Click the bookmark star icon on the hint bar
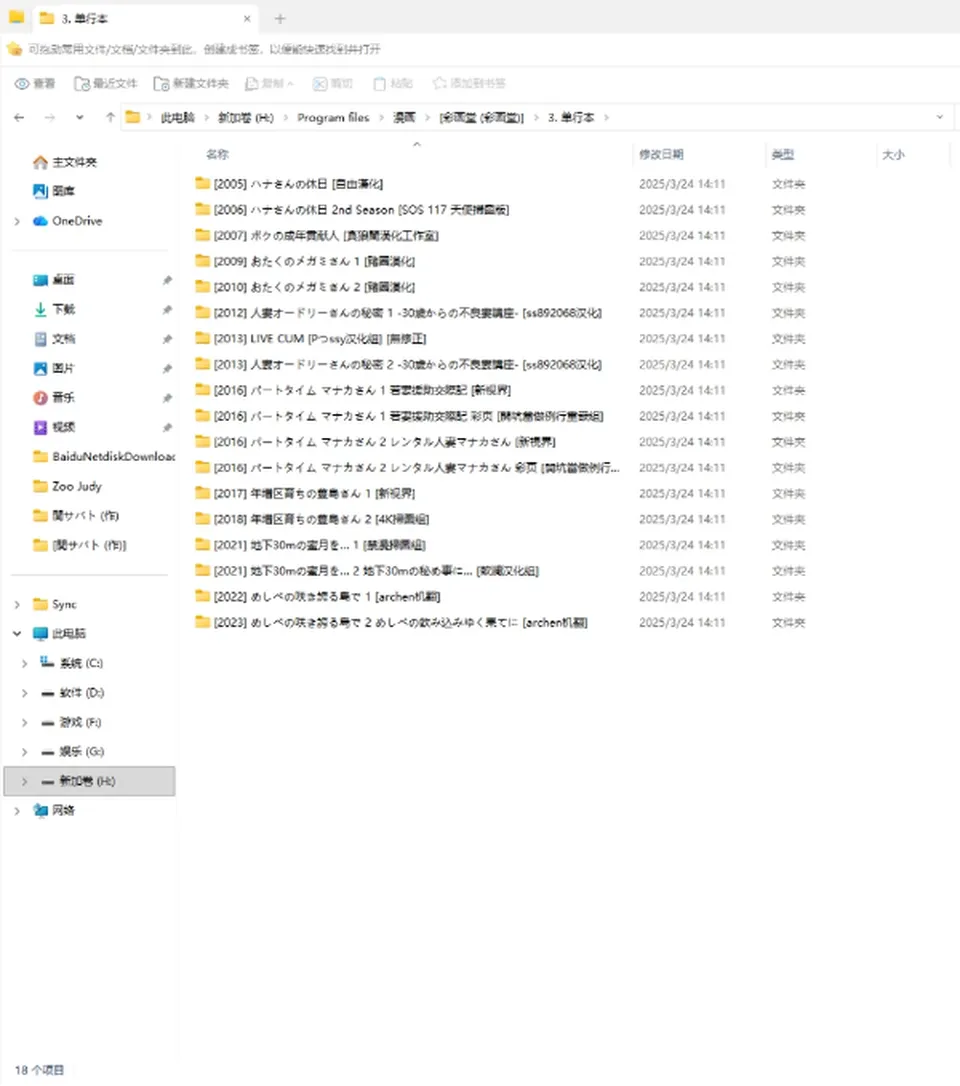Viewport: 960px width, 1086px height. [15, 49]
